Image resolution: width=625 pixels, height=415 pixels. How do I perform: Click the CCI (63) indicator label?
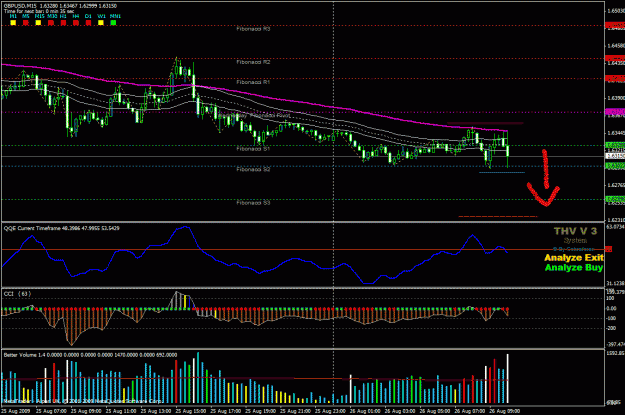17,294
